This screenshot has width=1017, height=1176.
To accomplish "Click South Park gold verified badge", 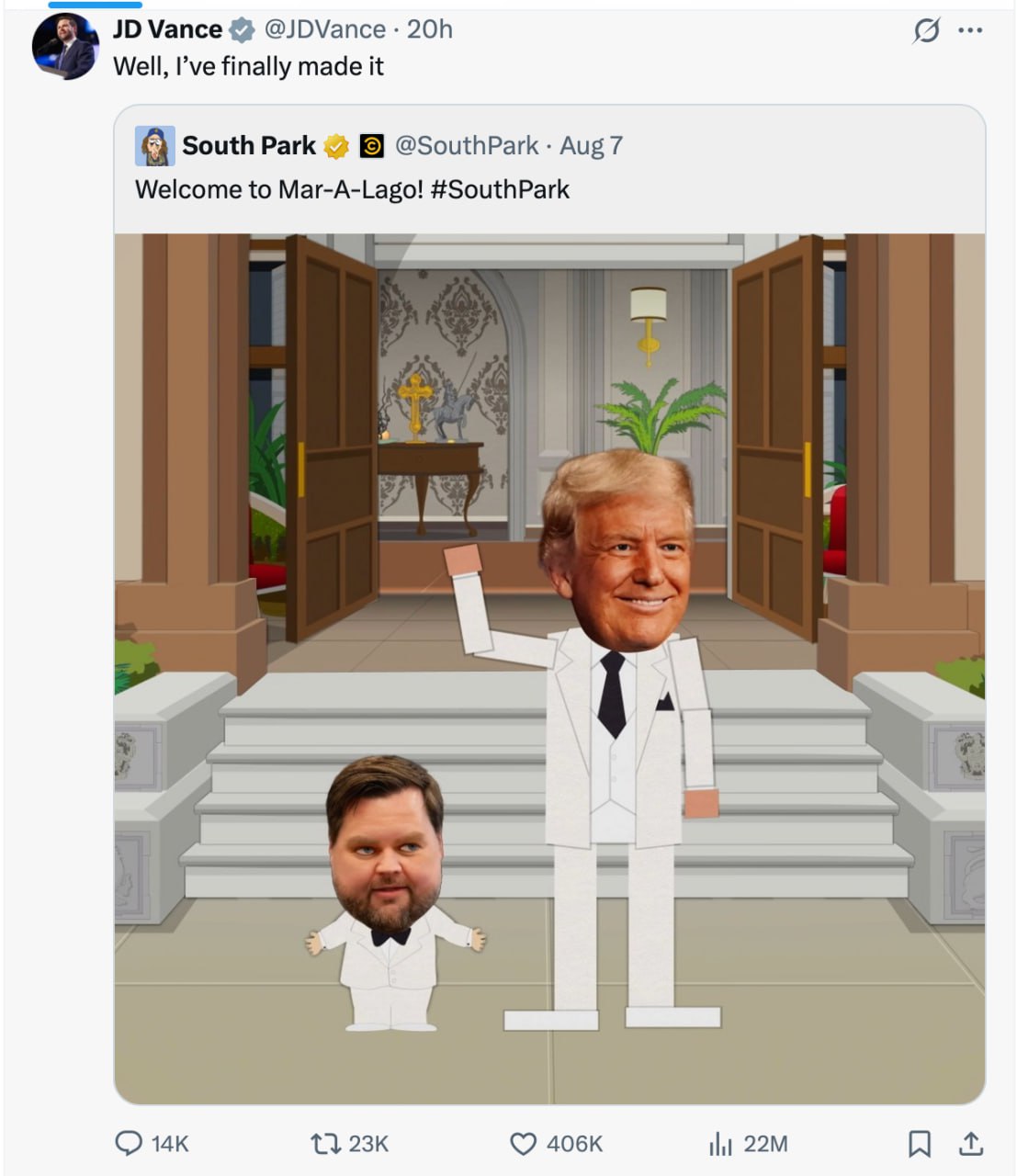I will point(337,146).
